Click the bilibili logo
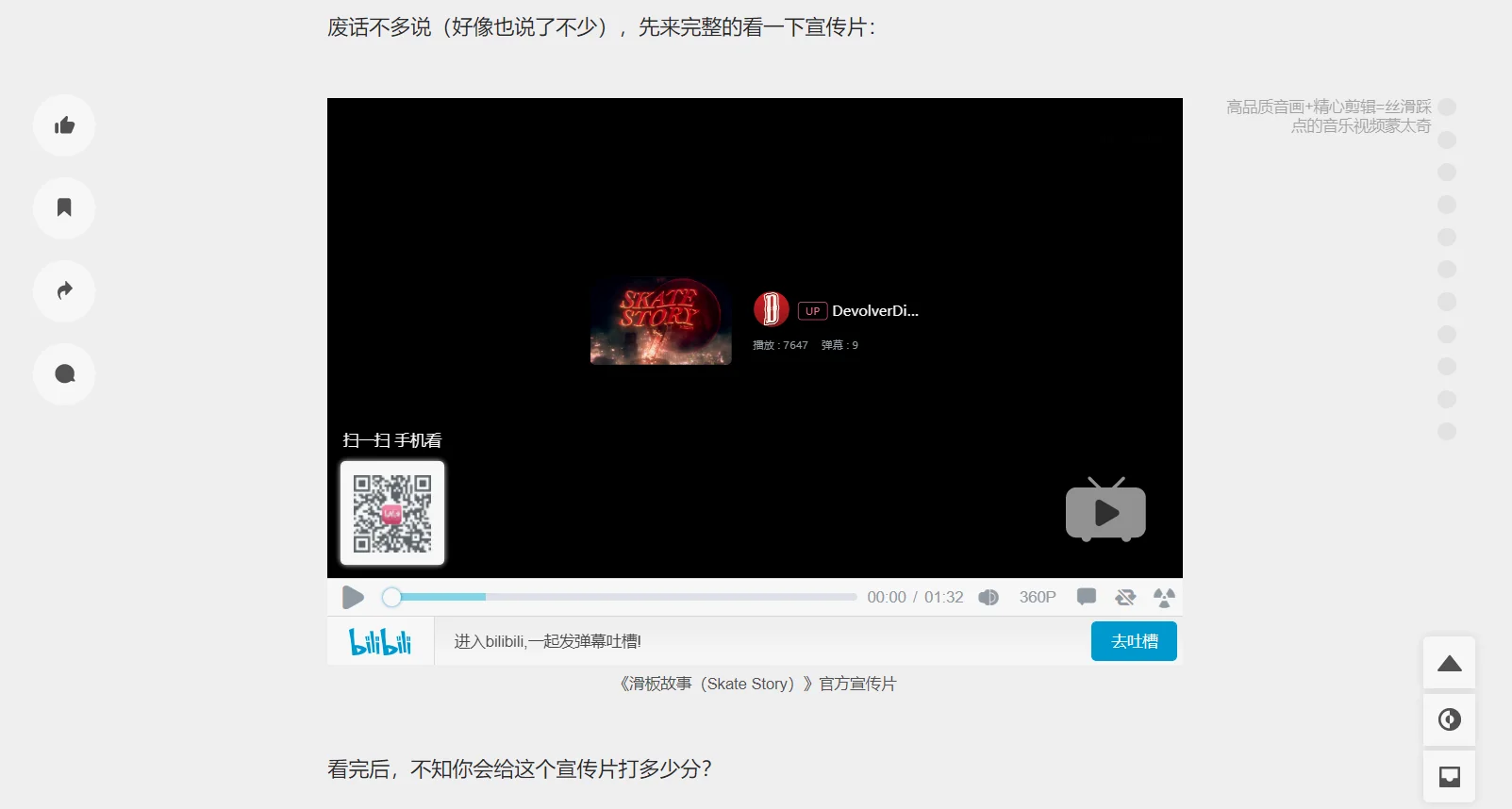 click(380, 641)
